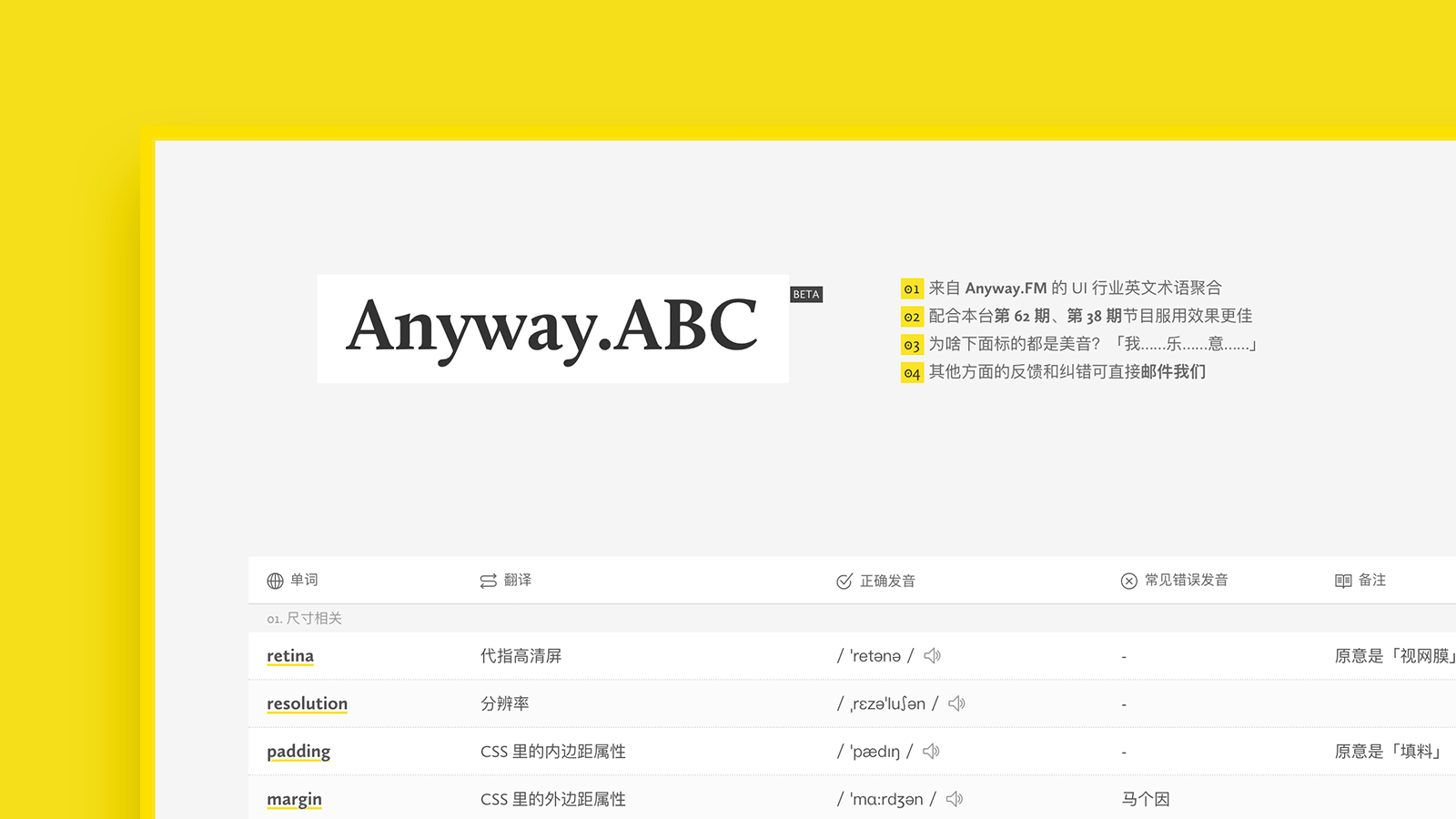The image size is (1456, 819).
Task: Click the 备注 column header
Action: point(1372,580)
